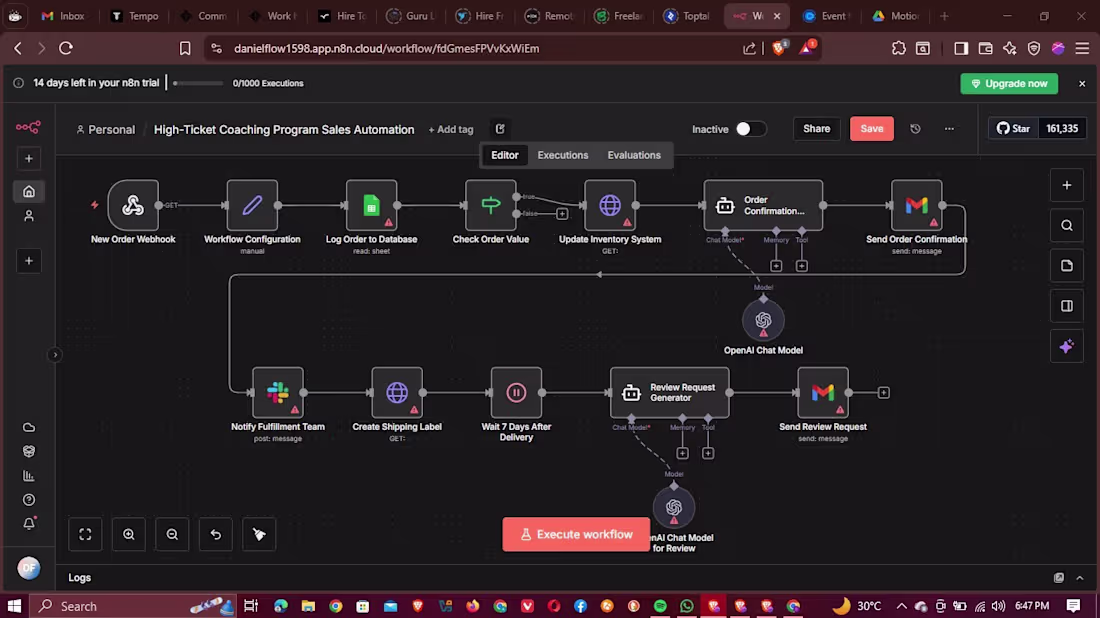Click the Share button
Image resolution: width=1100 pixels, height=618 pixels.
816,129
